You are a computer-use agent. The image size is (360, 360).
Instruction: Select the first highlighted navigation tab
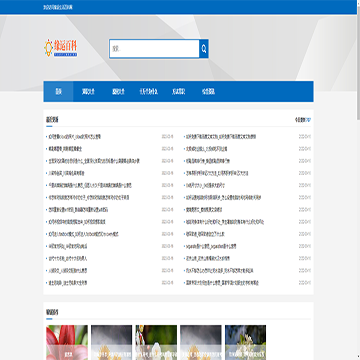point(58,92)
